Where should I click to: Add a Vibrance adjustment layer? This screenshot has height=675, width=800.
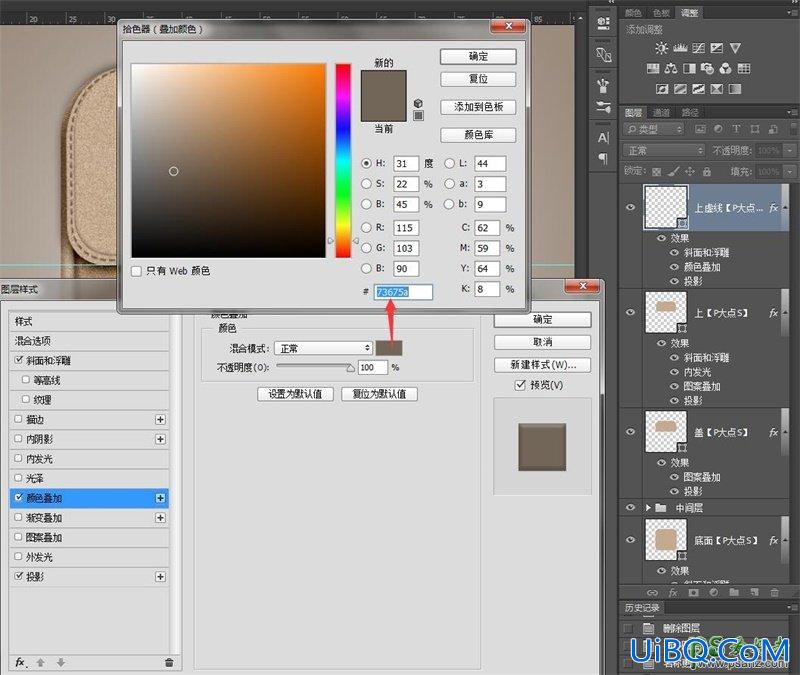point(735,48)
